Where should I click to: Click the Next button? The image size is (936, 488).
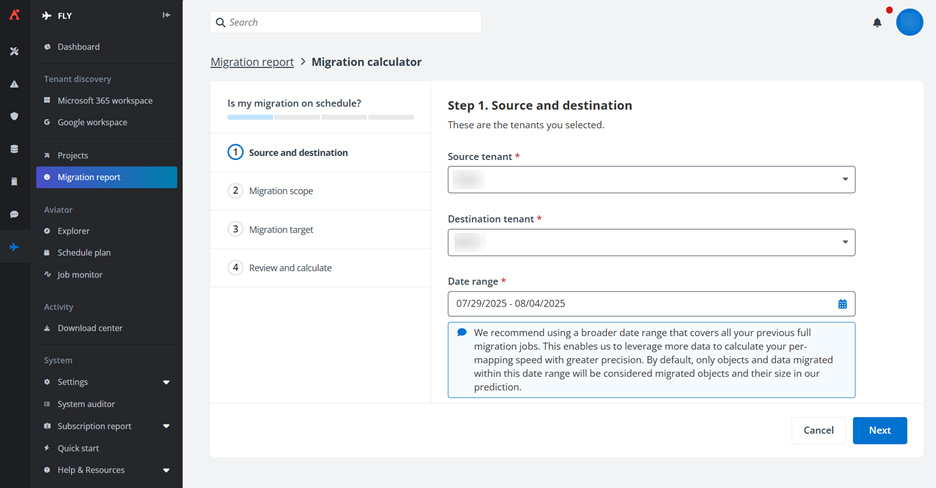click(879, 430)
